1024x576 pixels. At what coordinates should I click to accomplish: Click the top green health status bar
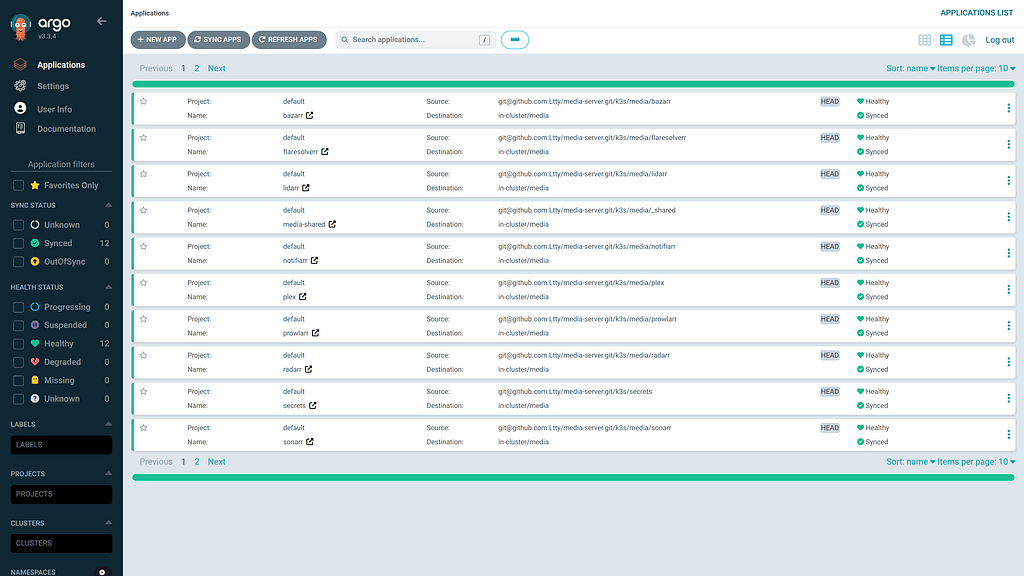point(573,84)
